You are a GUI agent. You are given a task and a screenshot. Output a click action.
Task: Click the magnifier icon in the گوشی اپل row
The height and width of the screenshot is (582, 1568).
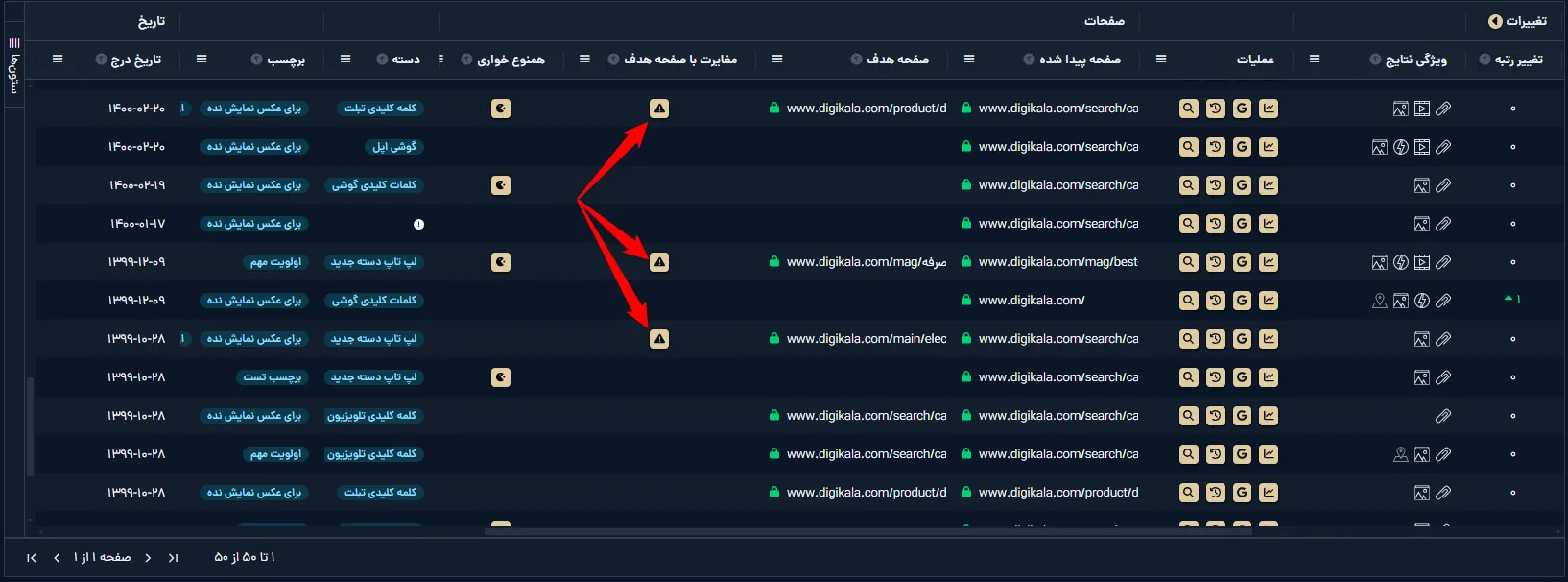click(1188, 147)
